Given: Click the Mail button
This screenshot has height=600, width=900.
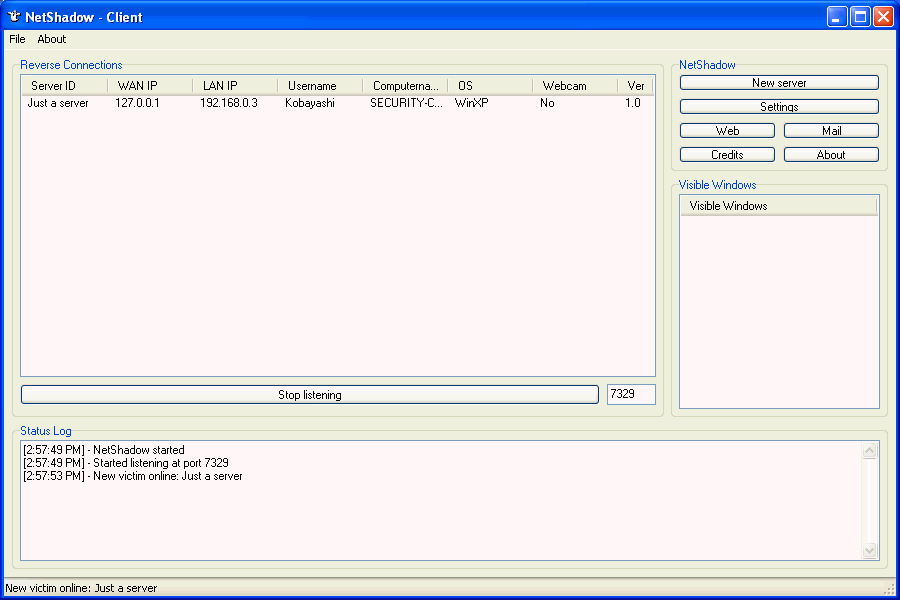Looking at the screenshot, I should pos(831,130).
